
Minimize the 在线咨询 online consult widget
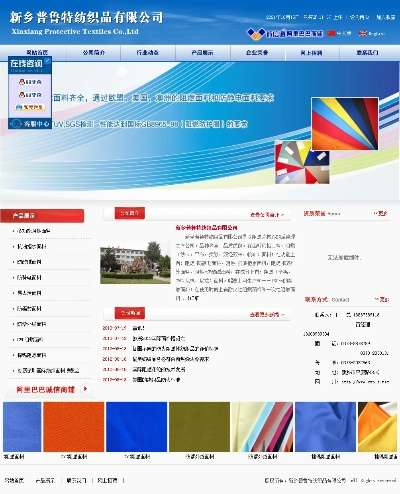point(48,61)
